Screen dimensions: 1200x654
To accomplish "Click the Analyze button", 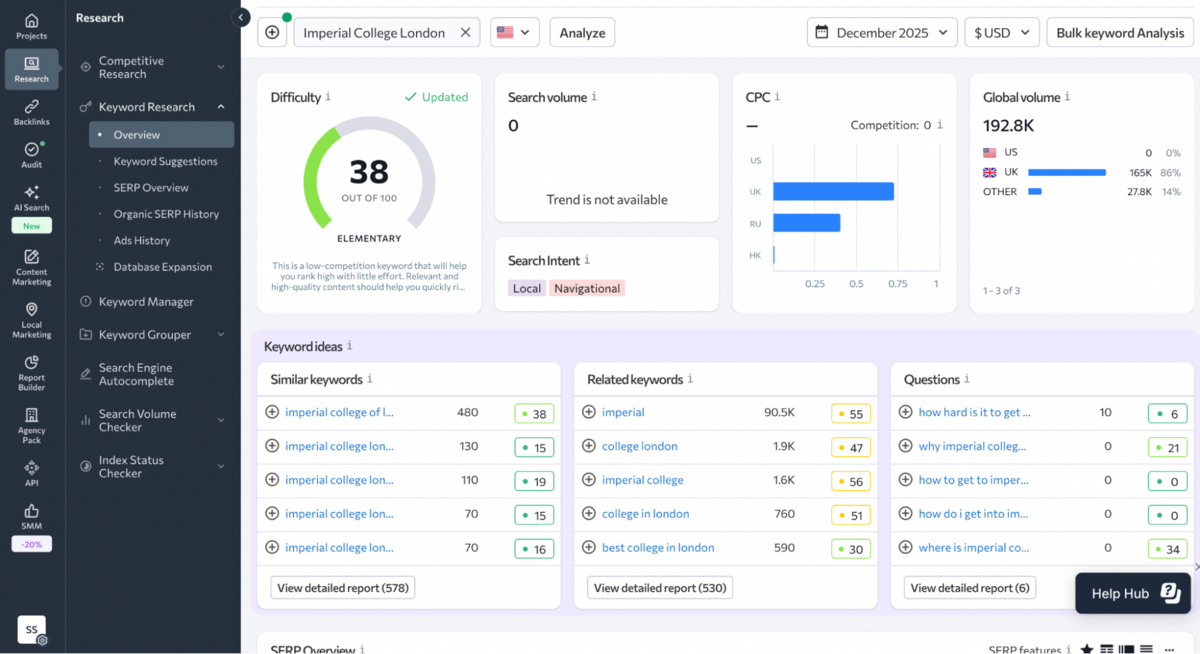I will [582, 33].
